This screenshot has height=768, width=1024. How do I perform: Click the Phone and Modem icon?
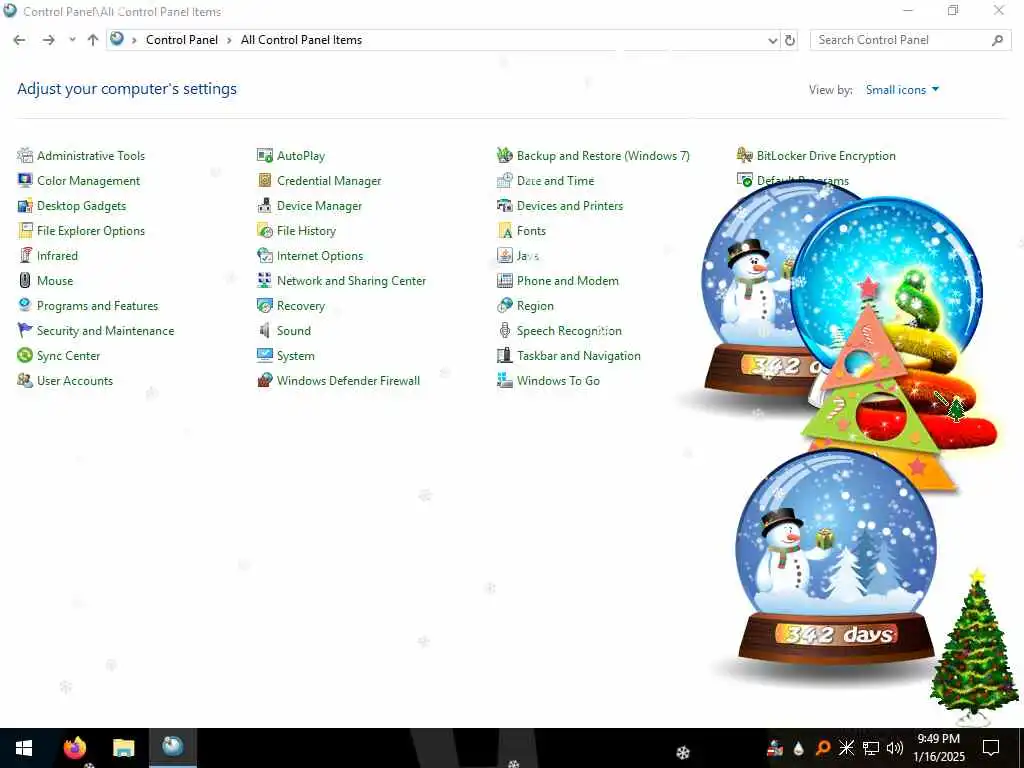[504, 281]
